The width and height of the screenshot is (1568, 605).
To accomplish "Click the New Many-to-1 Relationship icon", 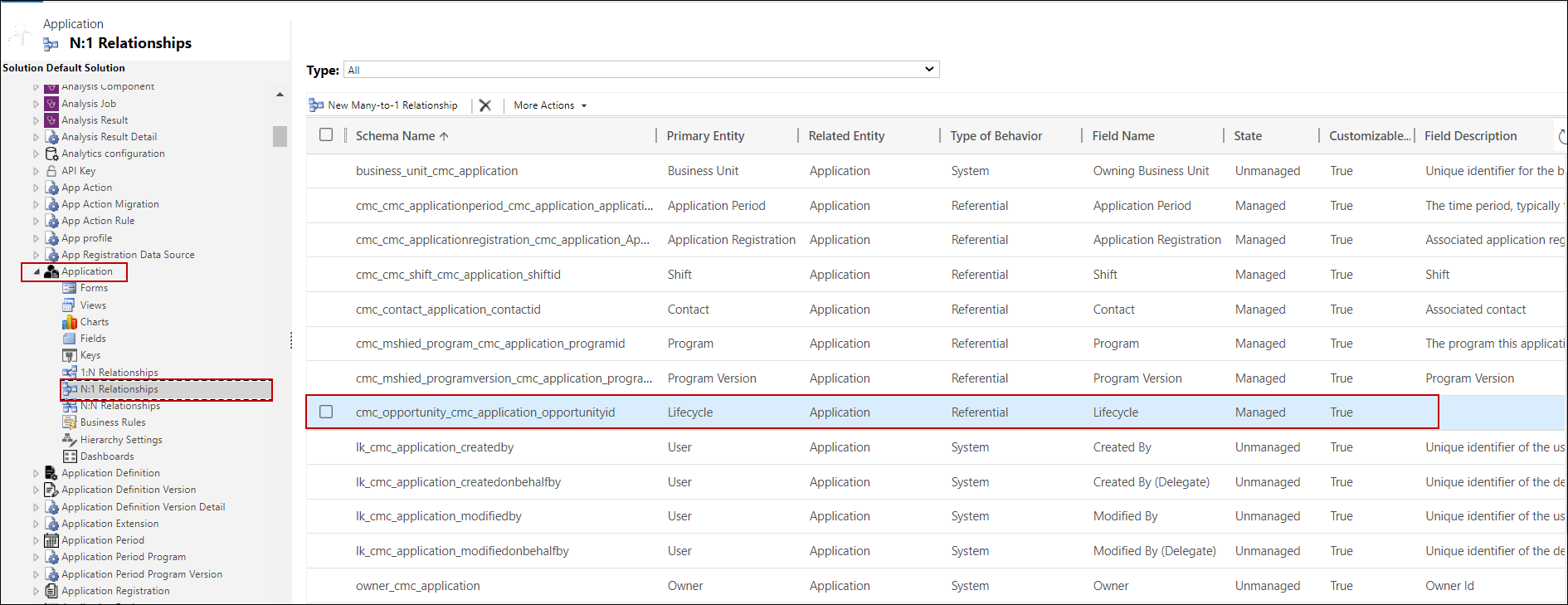I will [x=316, y=105].
